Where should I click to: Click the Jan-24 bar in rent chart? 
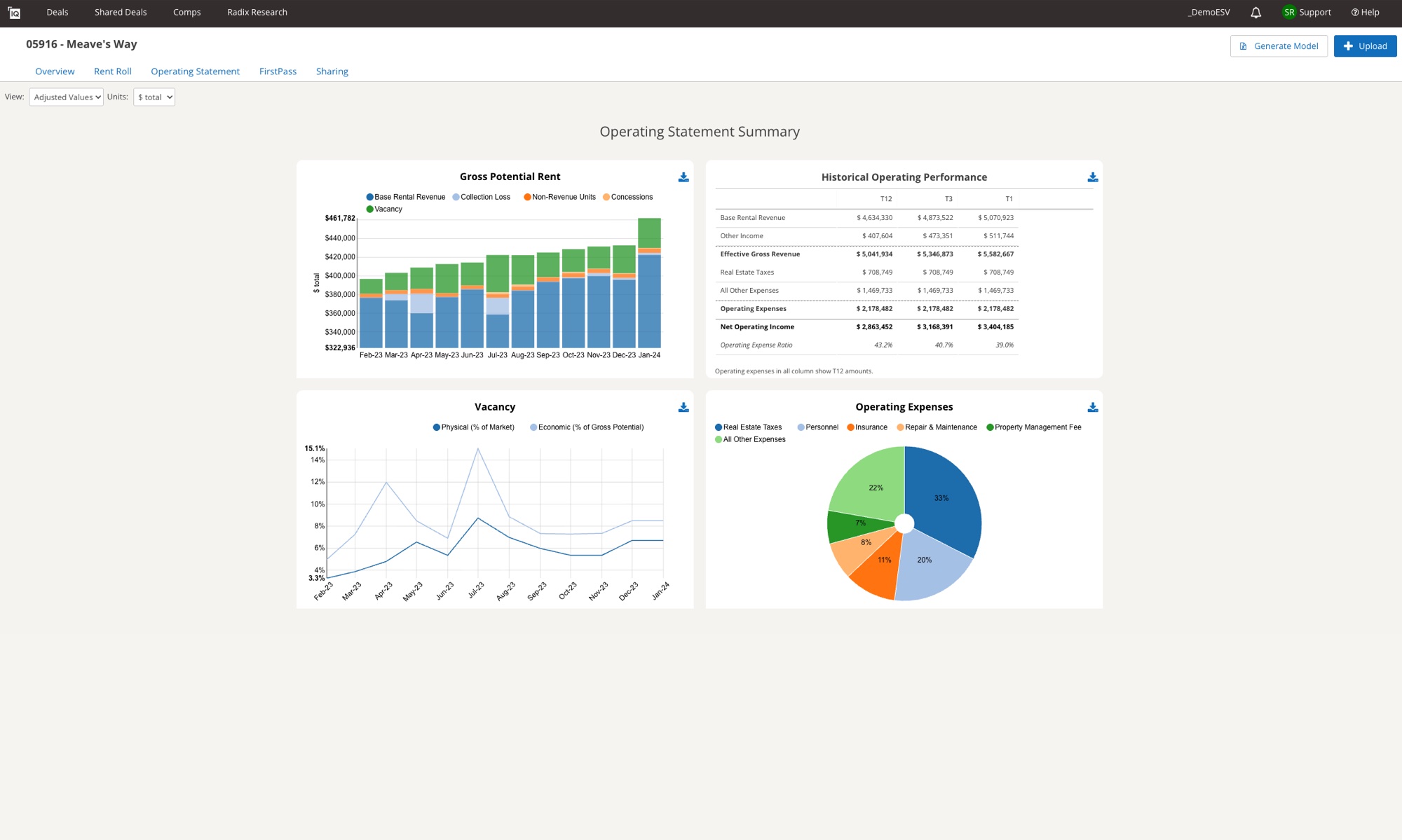[x=649, y=283]
